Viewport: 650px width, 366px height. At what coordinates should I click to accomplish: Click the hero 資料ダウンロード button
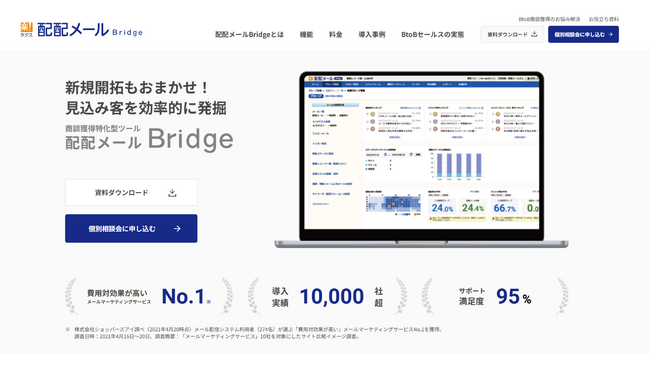131,192
